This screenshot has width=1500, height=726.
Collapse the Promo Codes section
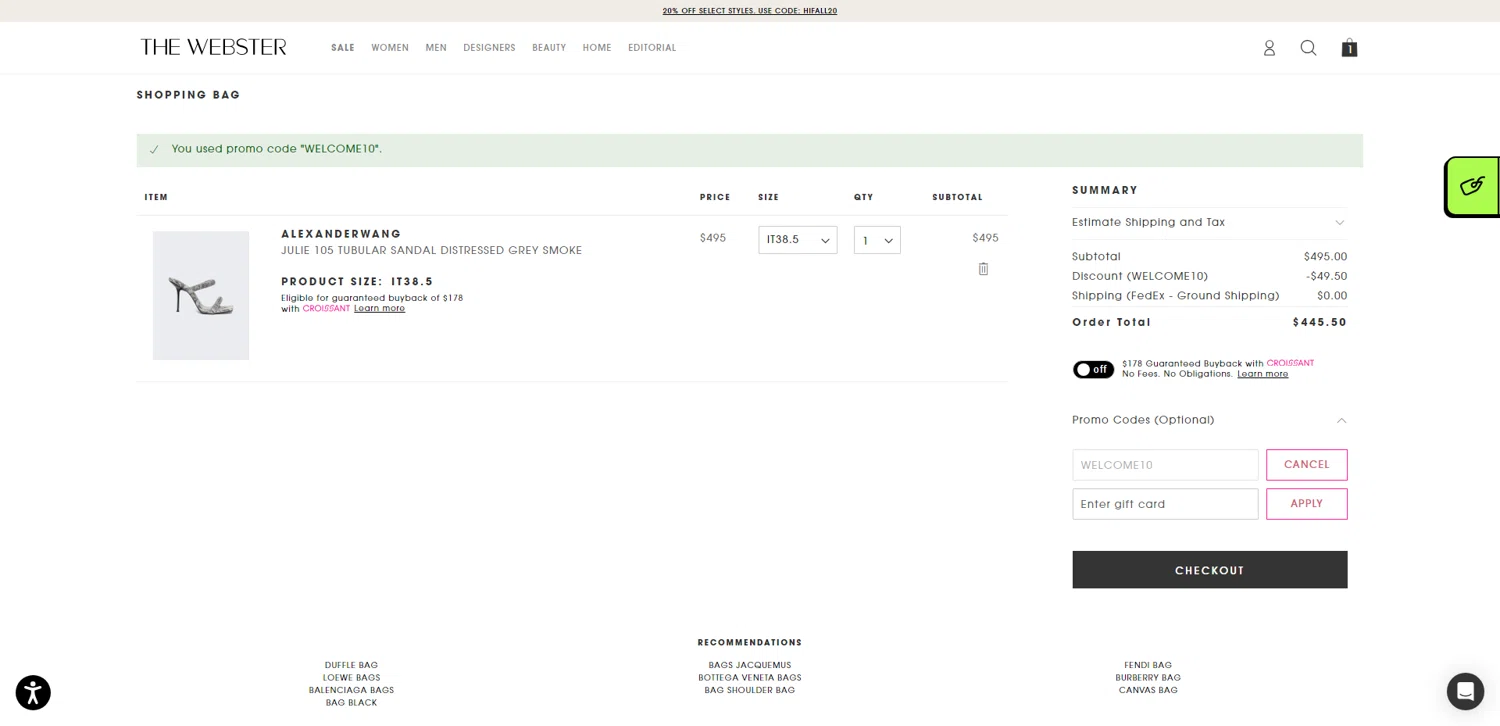[1209, 420]
